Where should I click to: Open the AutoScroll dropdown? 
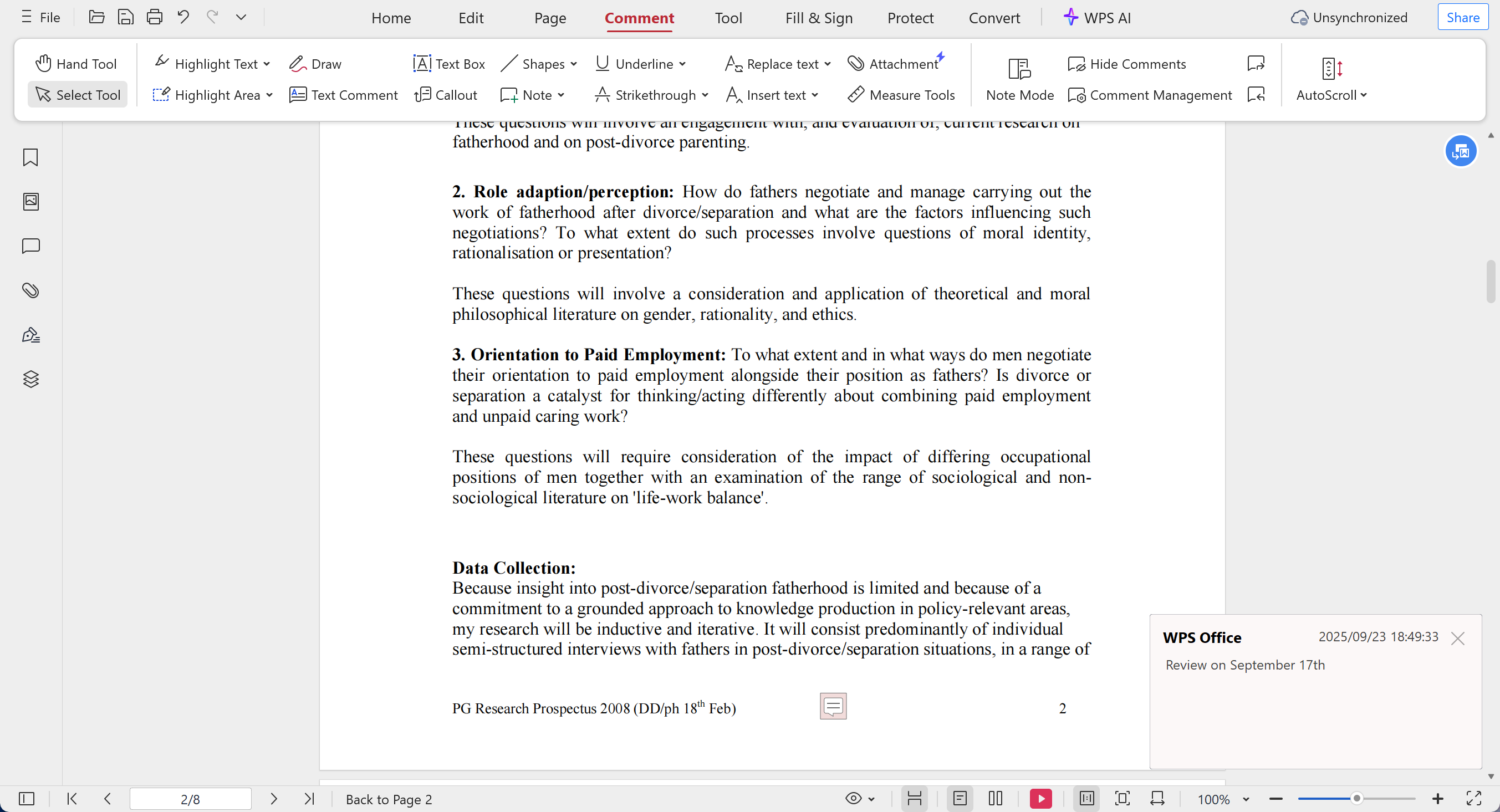(x=1331, y=79)
